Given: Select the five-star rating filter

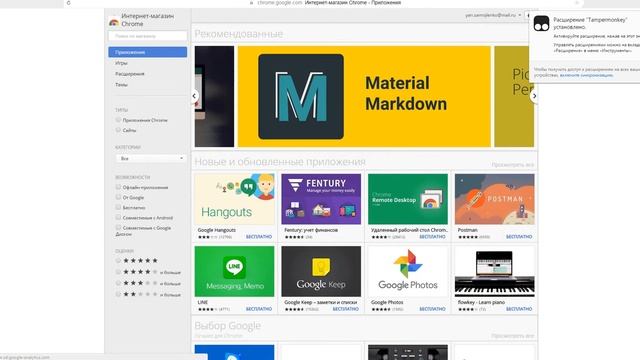Looking at the screenshot, I should tap(118, 260).
